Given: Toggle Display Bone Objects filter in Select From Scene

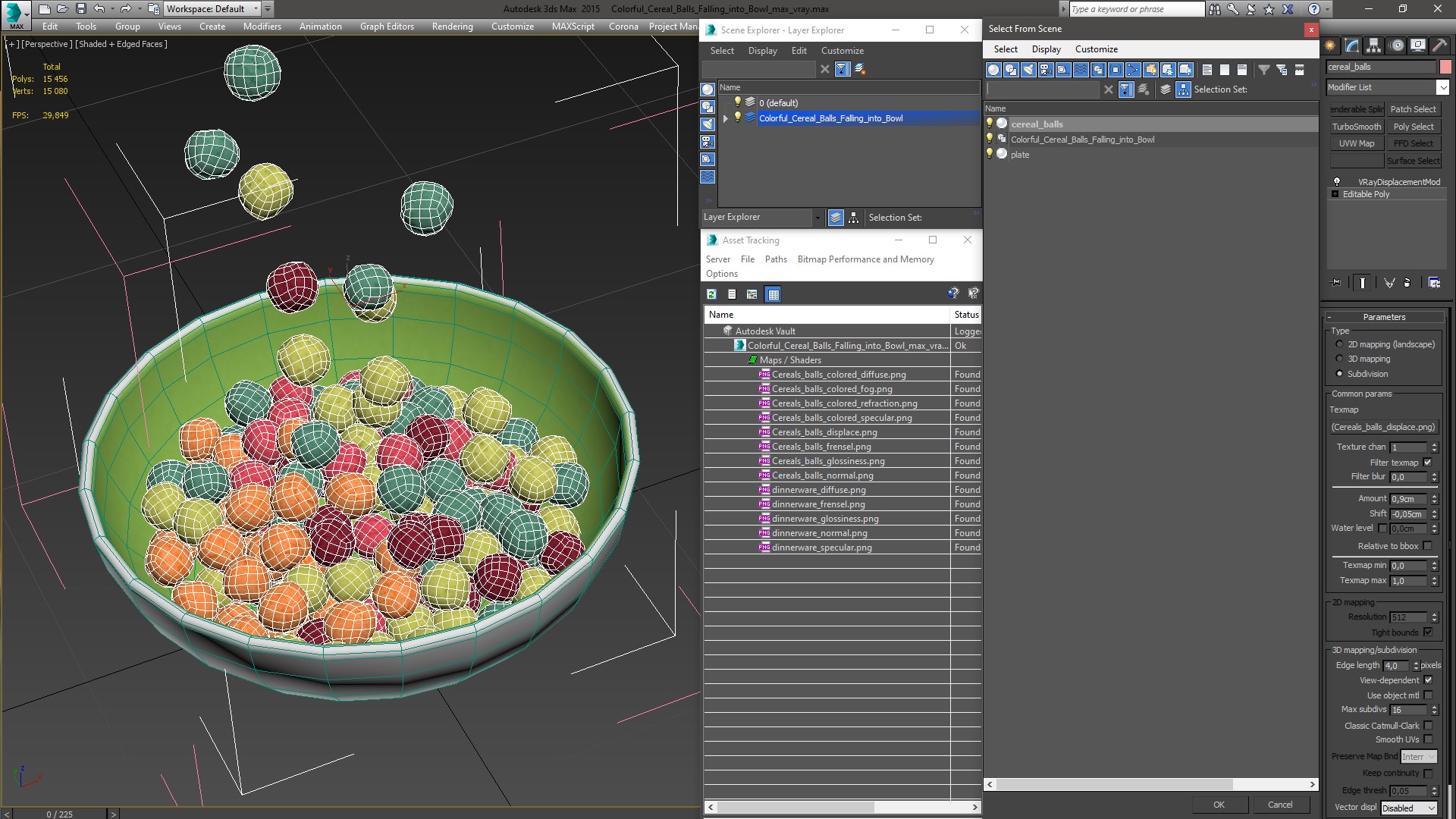Looking at the screenshot, I should pos(1133,70).
